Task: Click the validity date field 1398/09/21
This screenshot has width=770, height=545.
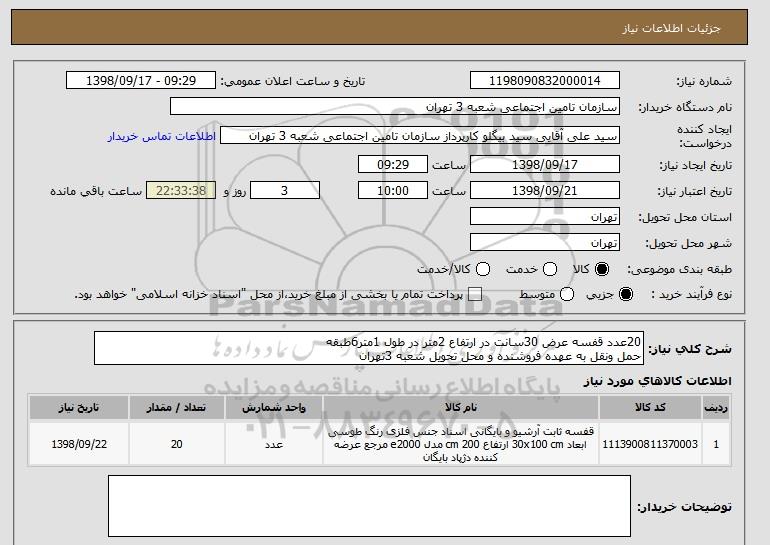Action: pos(545,191)
